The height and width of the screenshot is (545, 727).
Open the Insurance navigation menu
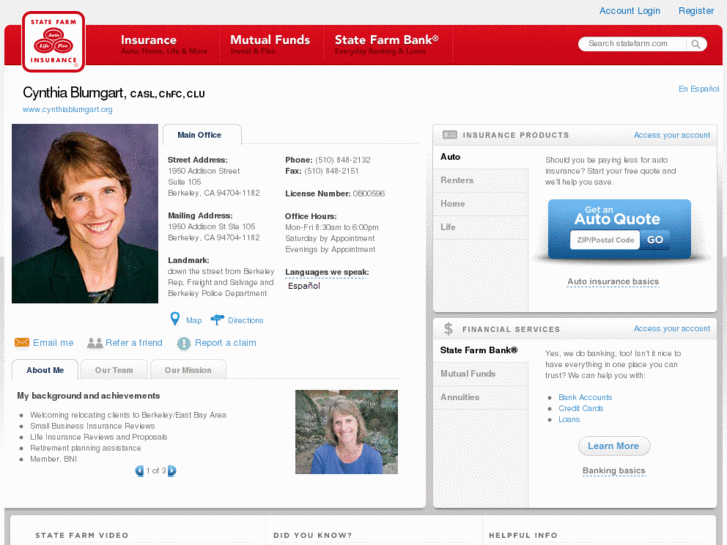pos(164,44)
